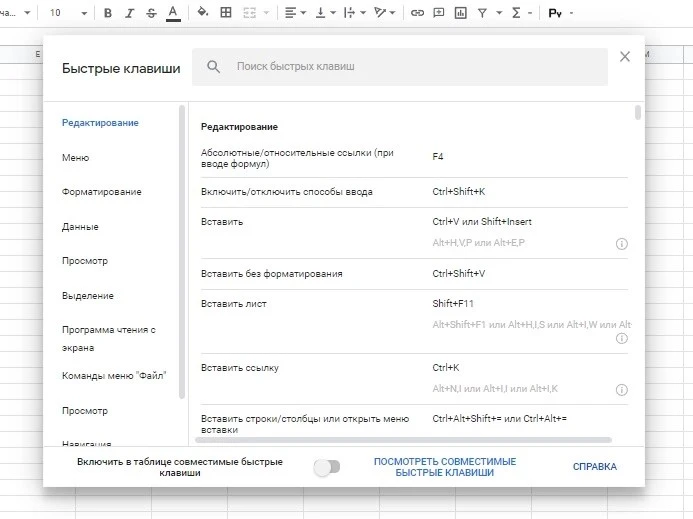Apply italic formatting from toolbar
693x519 pixels.
click(x=129, y=13)
